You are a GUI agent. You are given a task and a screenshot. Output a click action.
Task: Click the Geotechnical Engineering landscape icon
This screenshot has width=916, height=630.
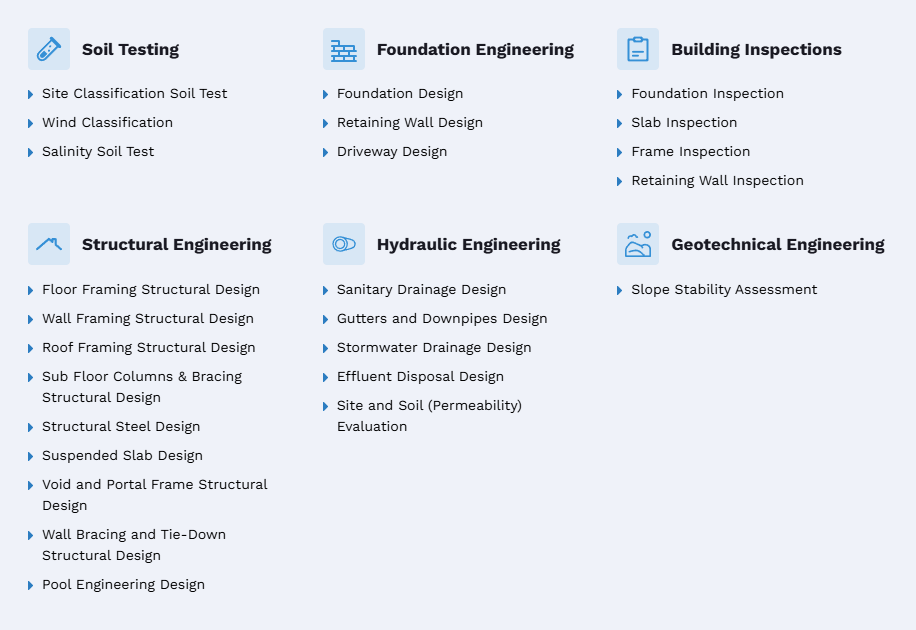tap(638, 244)
